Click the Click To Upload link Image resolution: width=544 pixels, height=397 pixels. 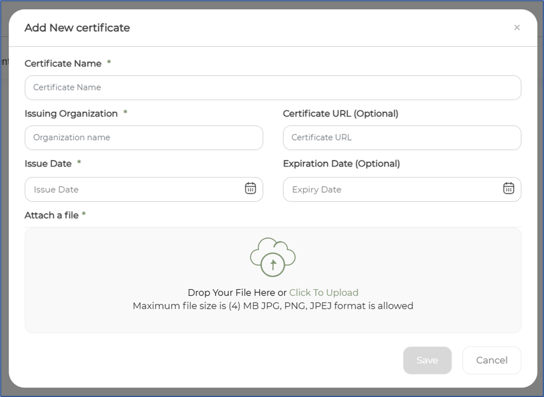click(324, 293)
